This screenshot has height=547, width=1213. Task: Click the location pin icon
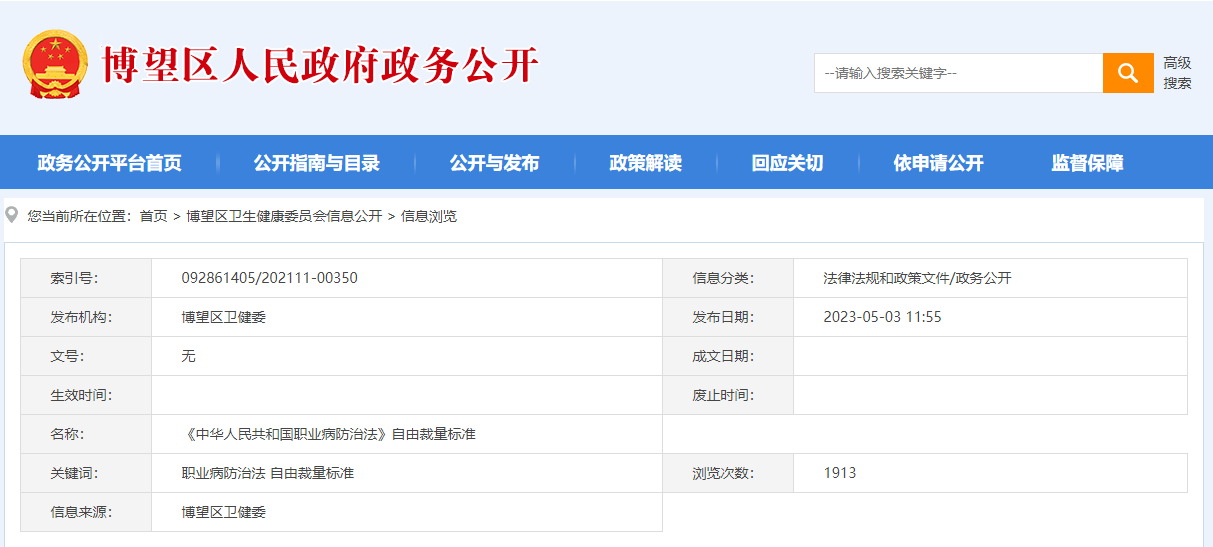click(x=12, y=214)
